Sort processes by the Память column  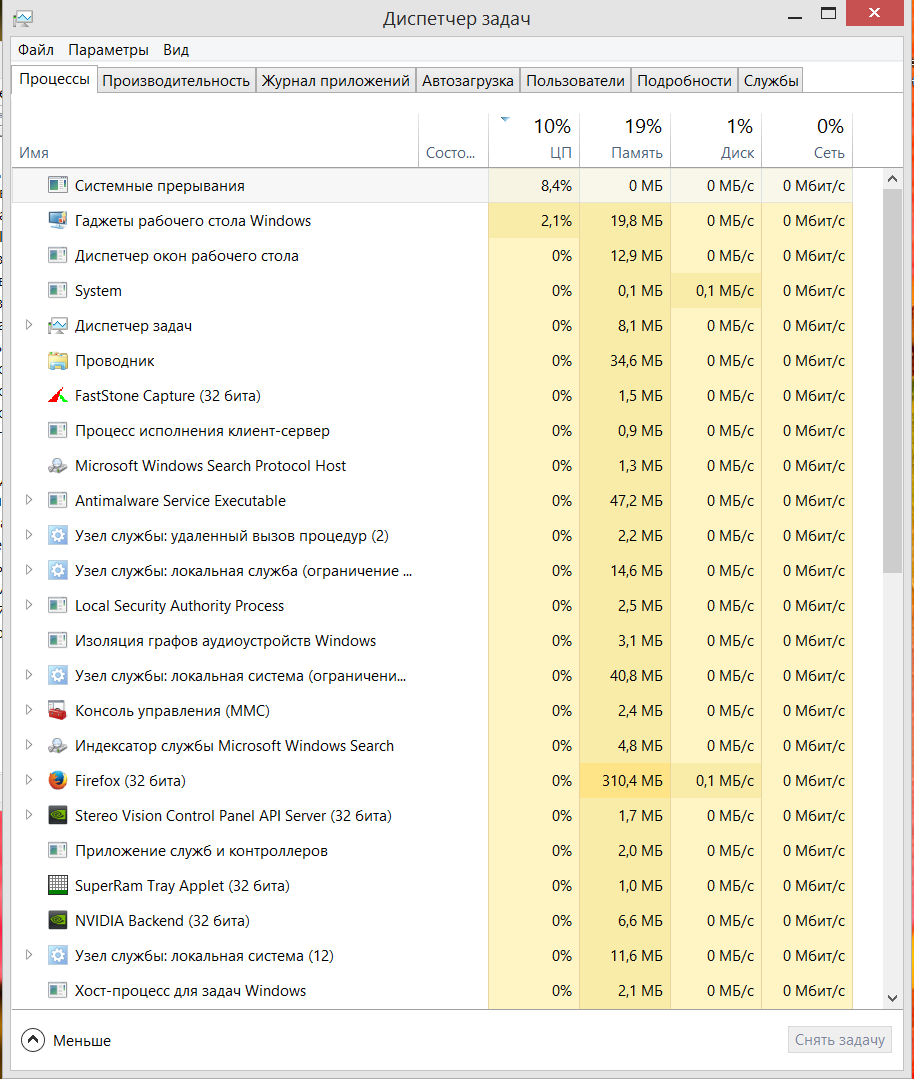point(624,140)
